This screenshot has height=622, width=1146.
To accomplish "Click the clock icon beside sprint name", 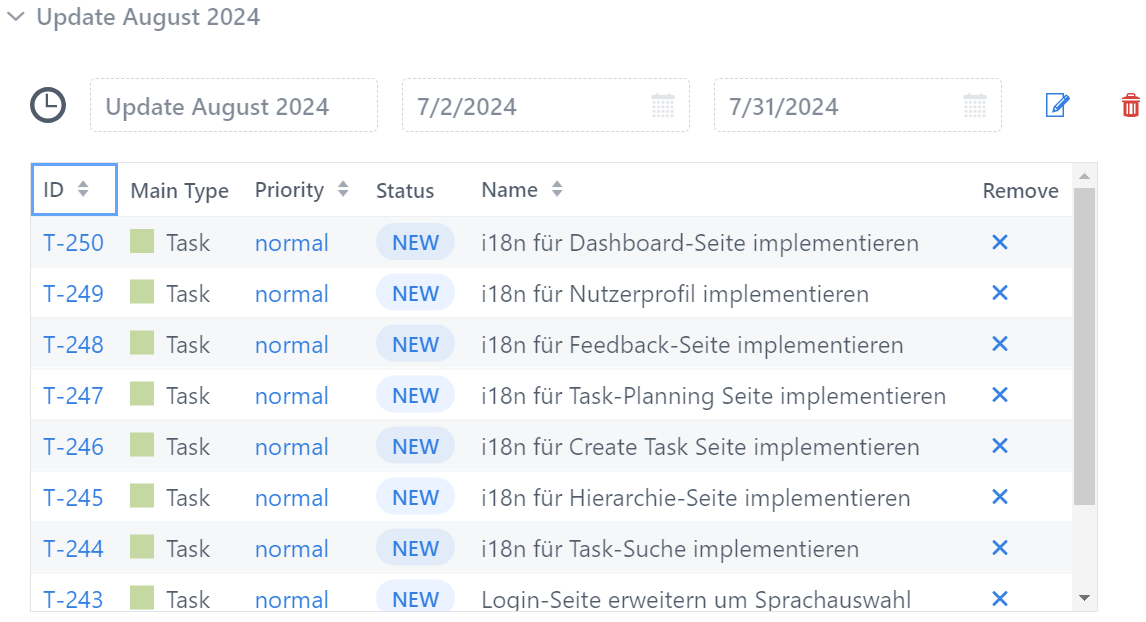I will [x=48, y=105].
